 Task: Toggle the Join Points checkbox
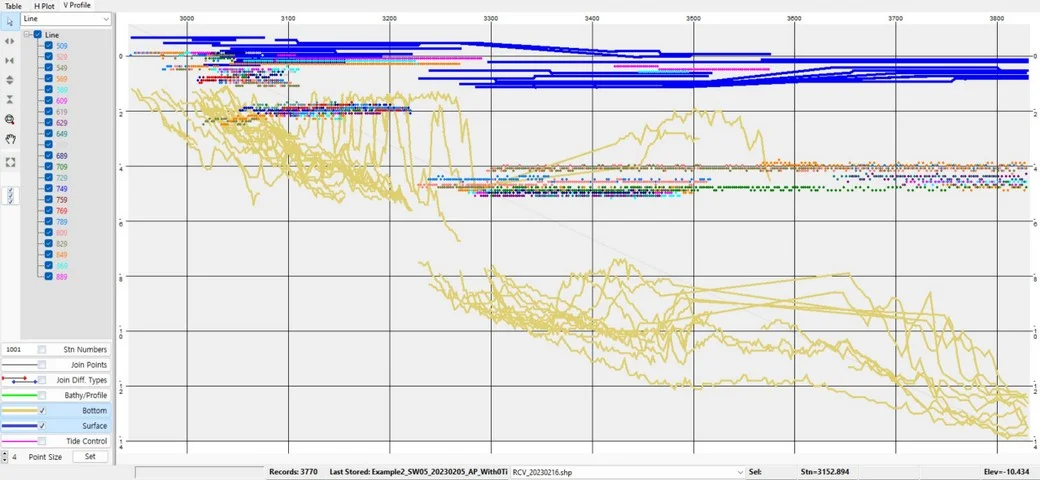(x=42, y=365)
